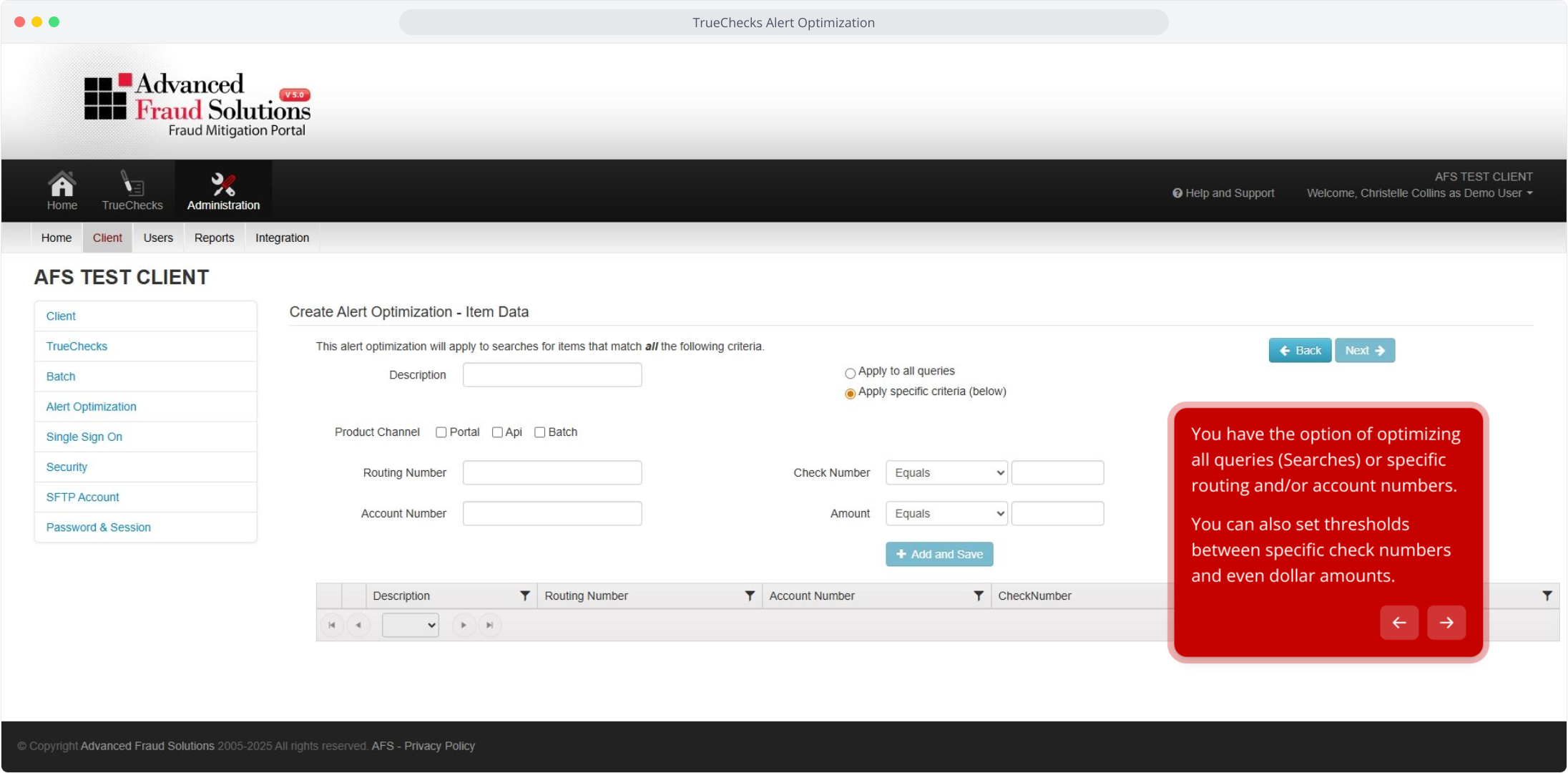Viewport: 1568px width, 773px height.
Task: Sort by the Description column header
Action: (x=401, y=595)
